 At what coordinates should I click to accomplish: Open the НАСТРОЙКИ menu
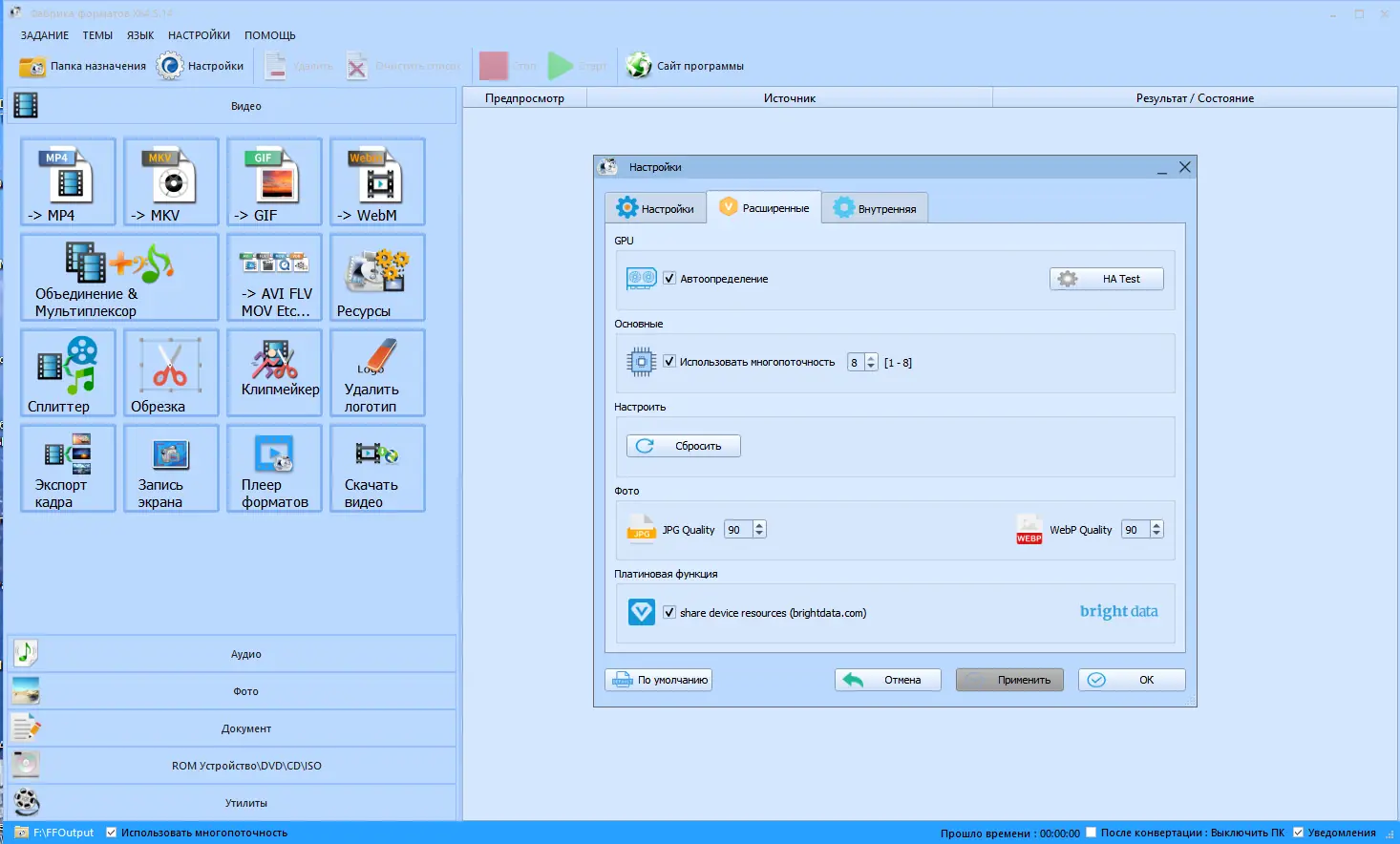[199, 35]
